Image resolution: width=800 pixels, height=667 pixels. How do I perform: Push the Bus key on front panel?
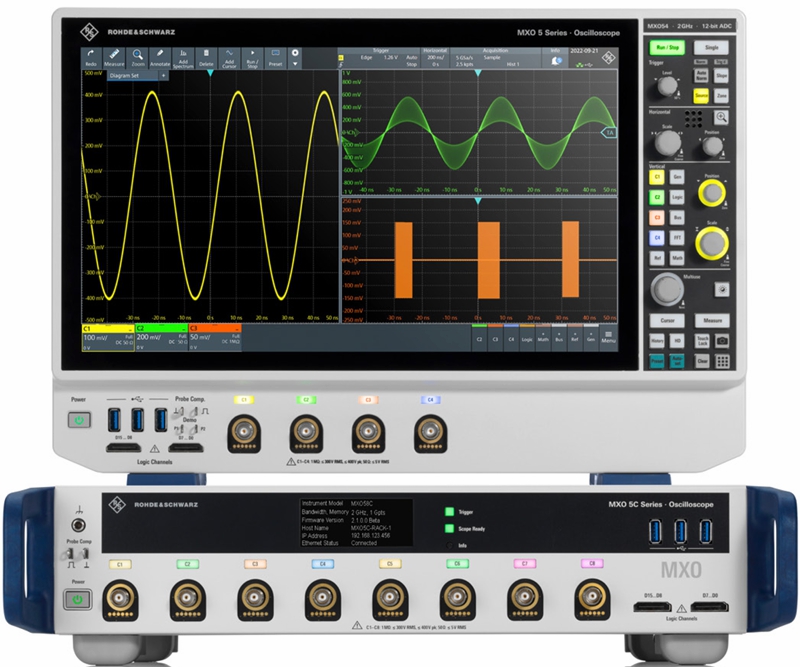click(x=677, y=217)
